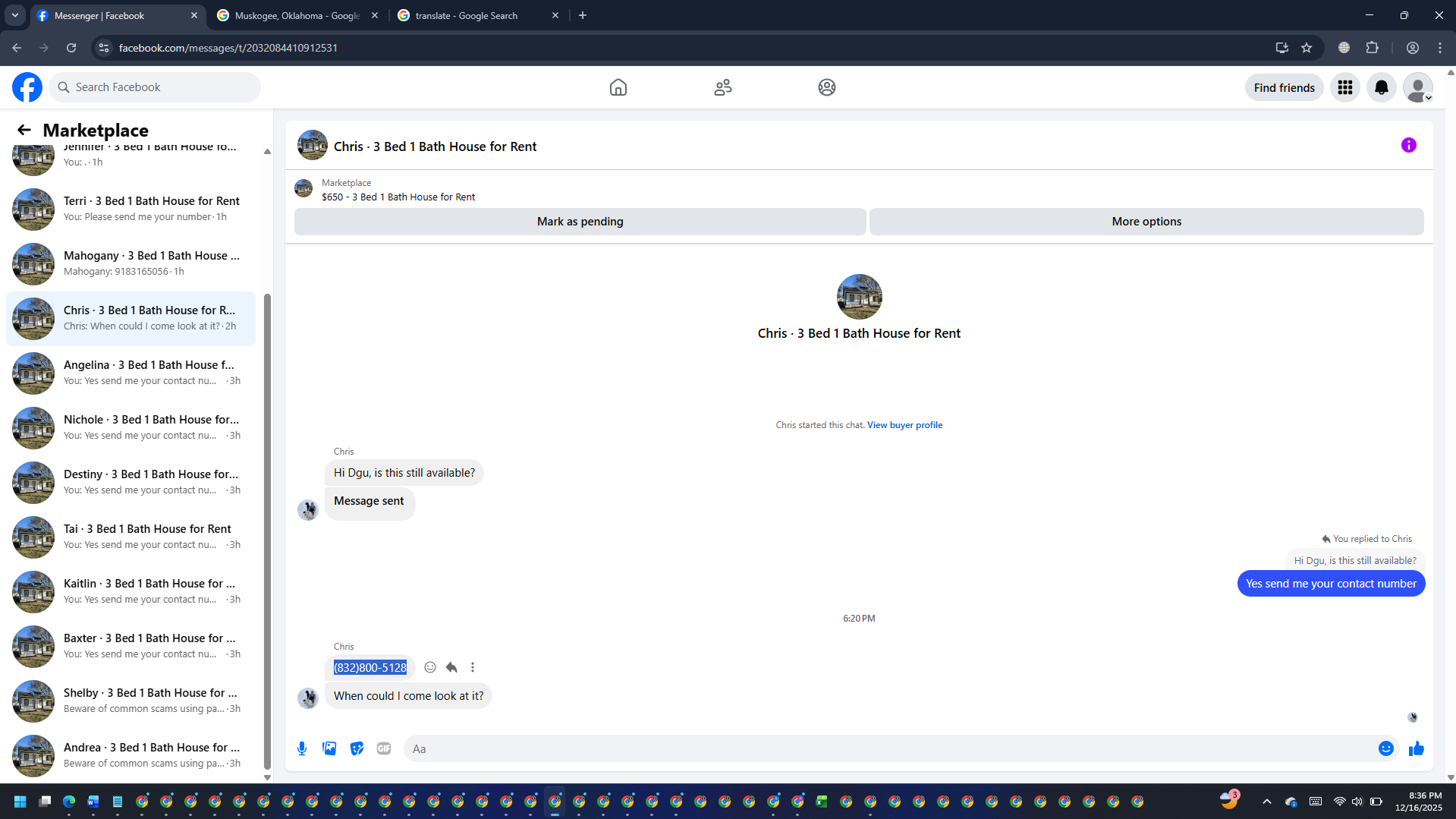Open the emoji picker in the message box
This screenshot has height=819, width=1456.
[1386, 748]
